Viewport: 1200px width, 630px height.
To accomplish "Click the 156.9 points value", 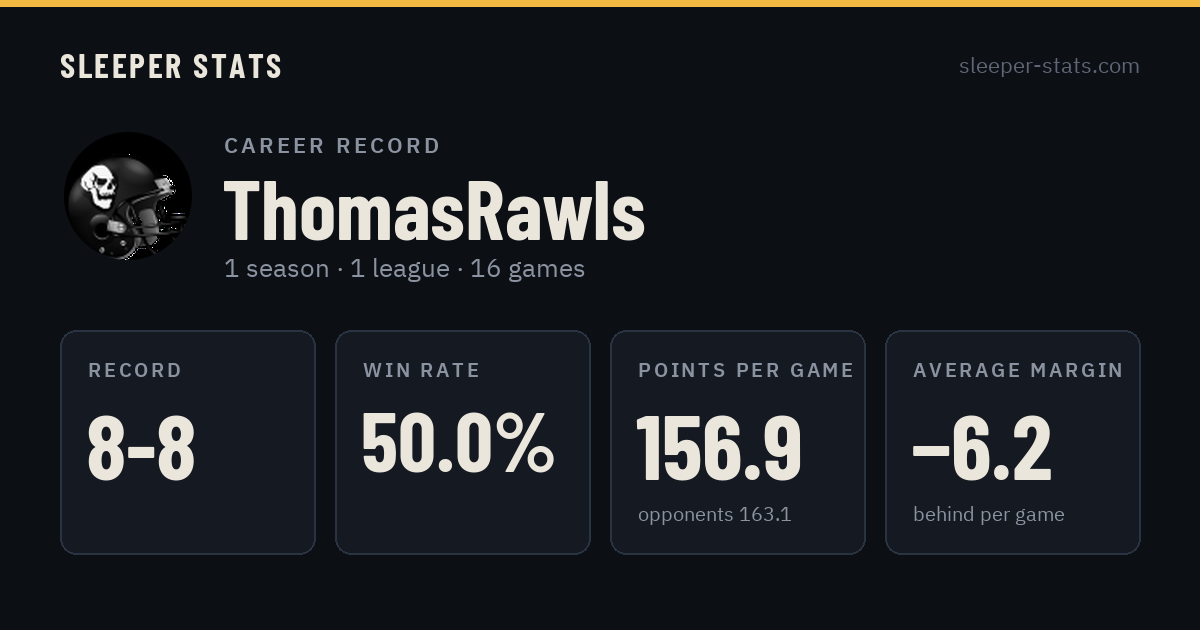I will tap(720, 448).
